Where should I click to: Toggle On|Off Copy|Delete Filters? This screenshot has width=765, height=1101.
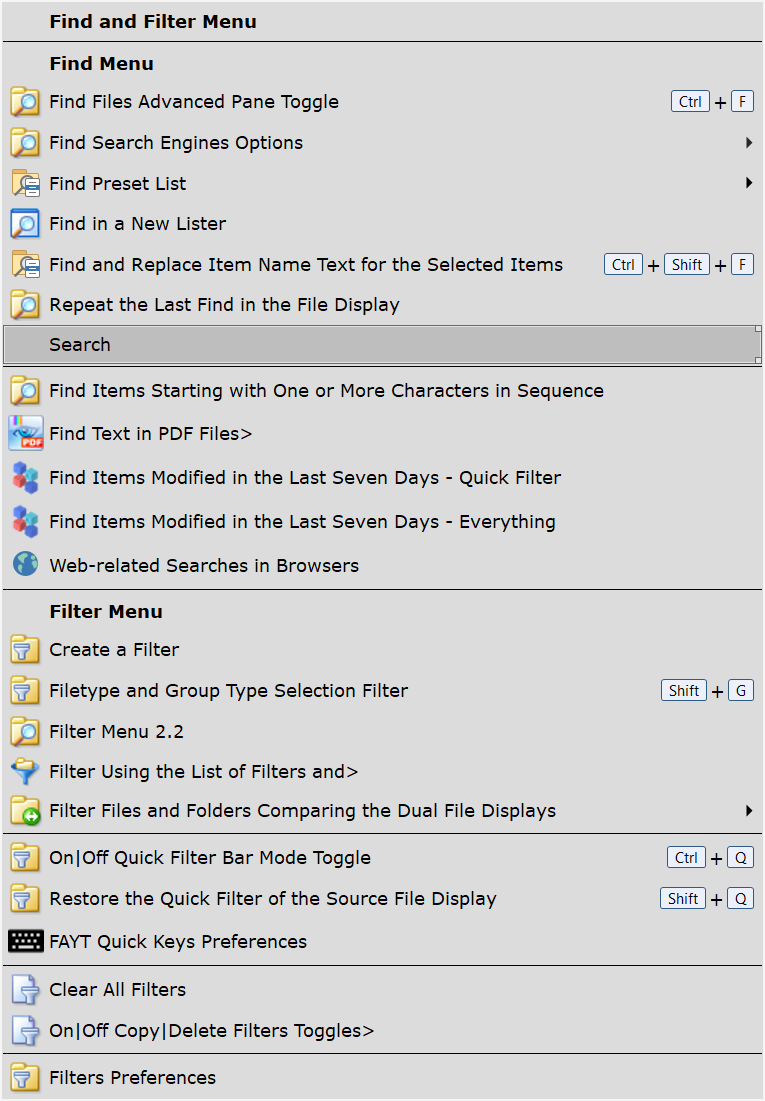211,1031
